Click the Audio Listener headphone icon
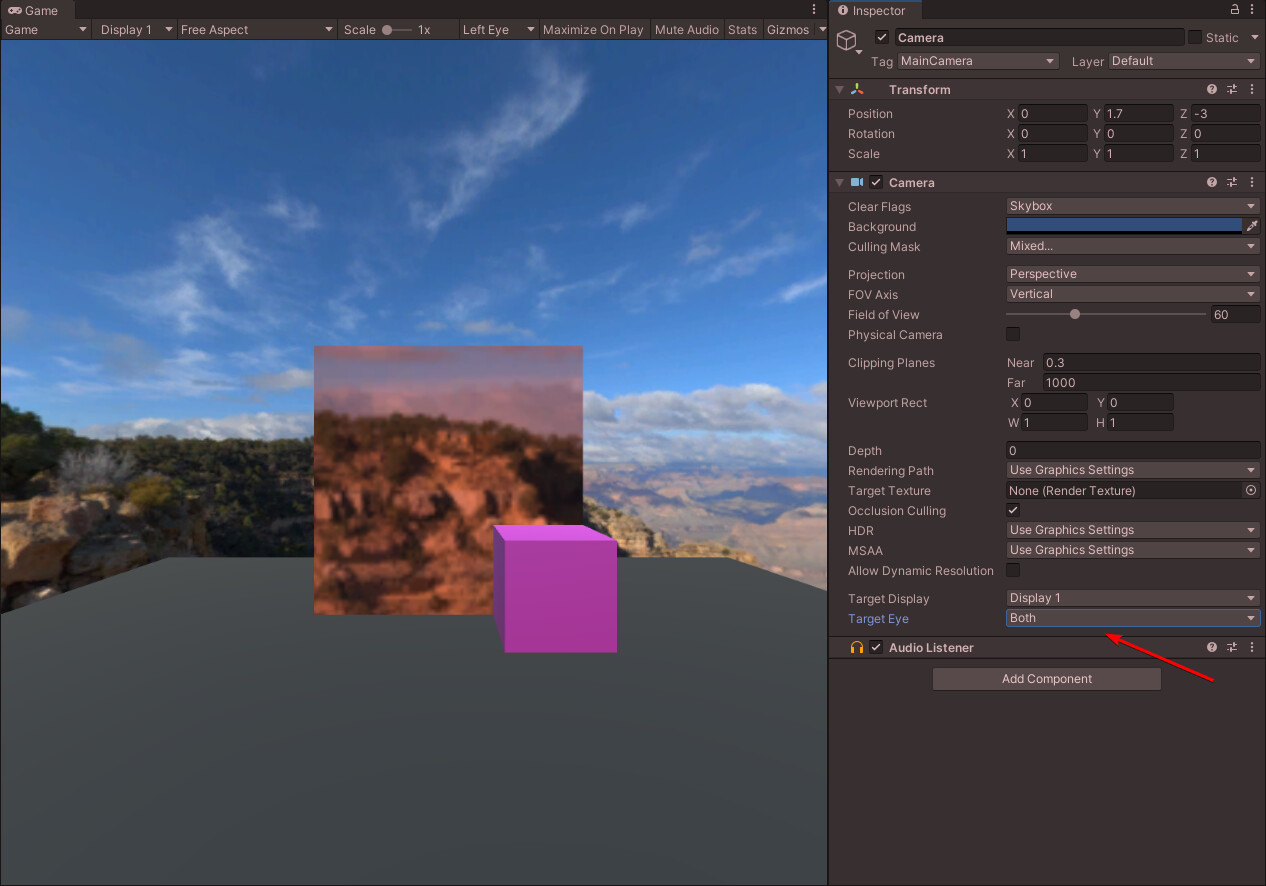The image size is (1266, 886). [x=856, y=647]
